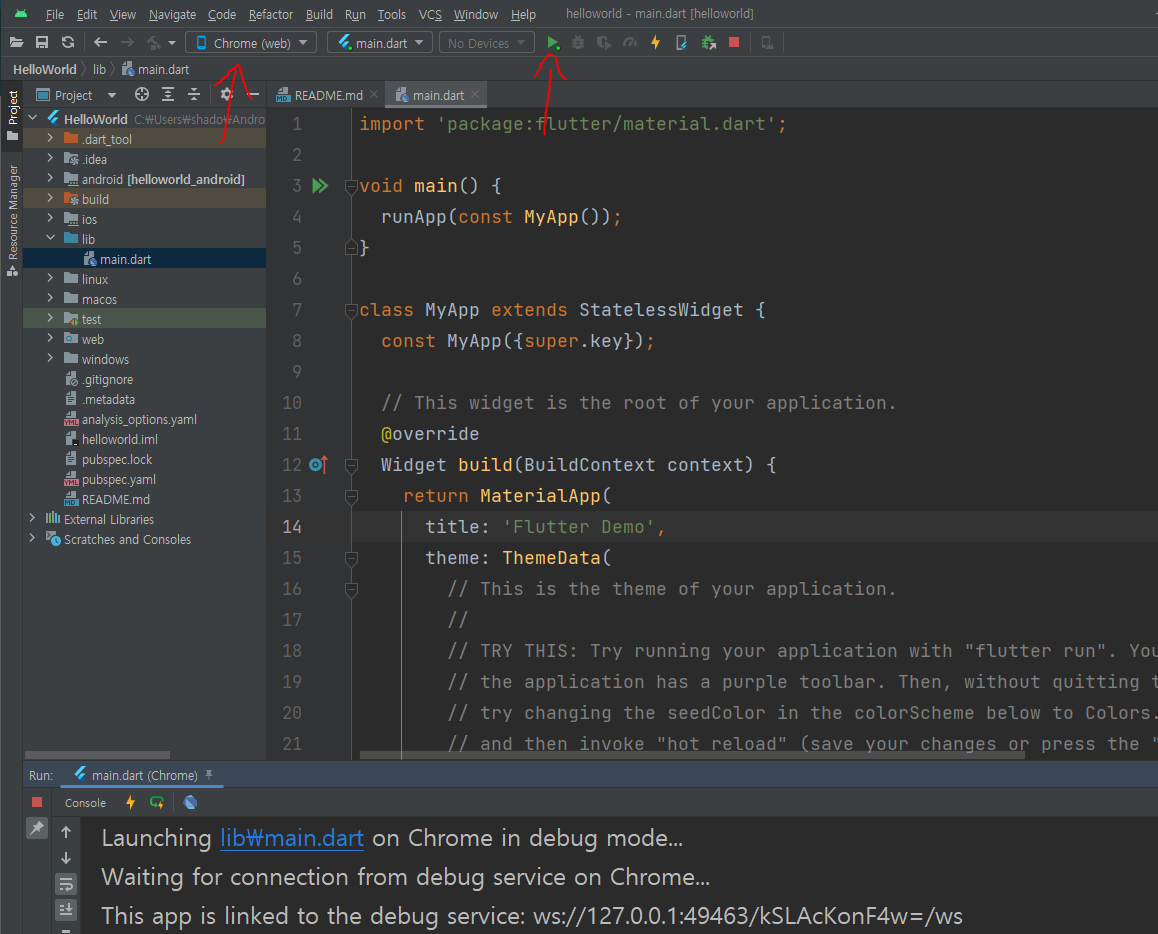Click Select Opened File target icon
This screenshot has width=1158, height=934.
[142, 94]
